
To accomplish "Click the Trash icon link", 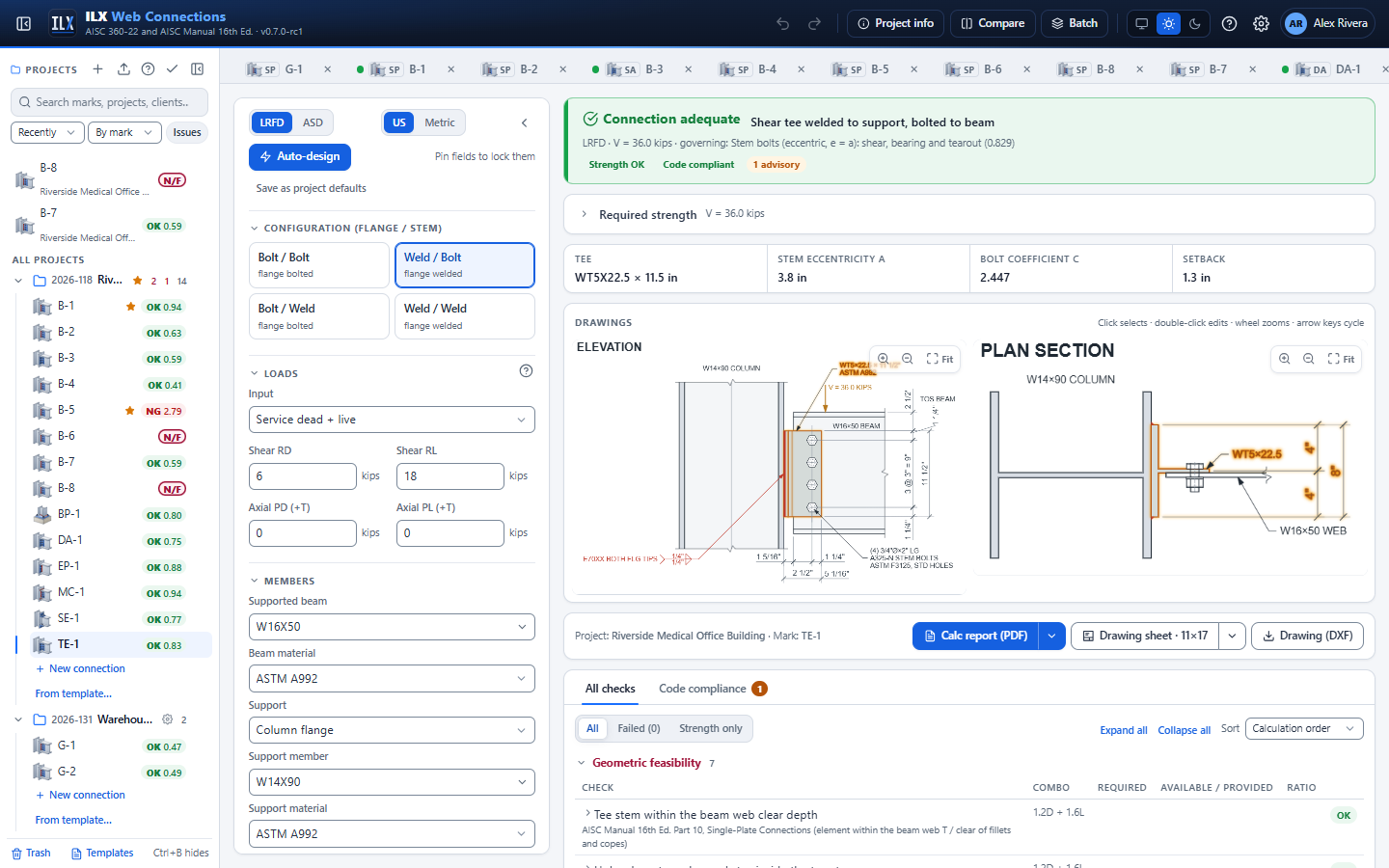I will click(31, 853).
